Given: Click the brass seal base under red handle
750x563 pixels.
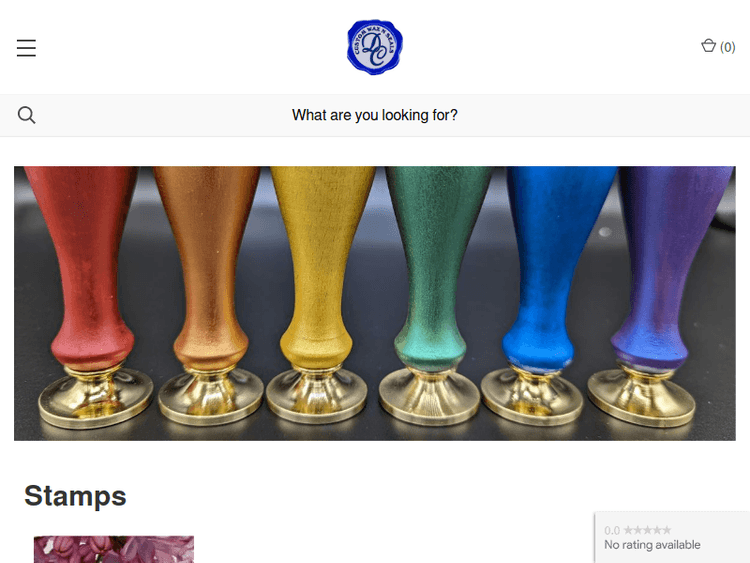Looking at the screenshot, I should [x=96, y=396].
